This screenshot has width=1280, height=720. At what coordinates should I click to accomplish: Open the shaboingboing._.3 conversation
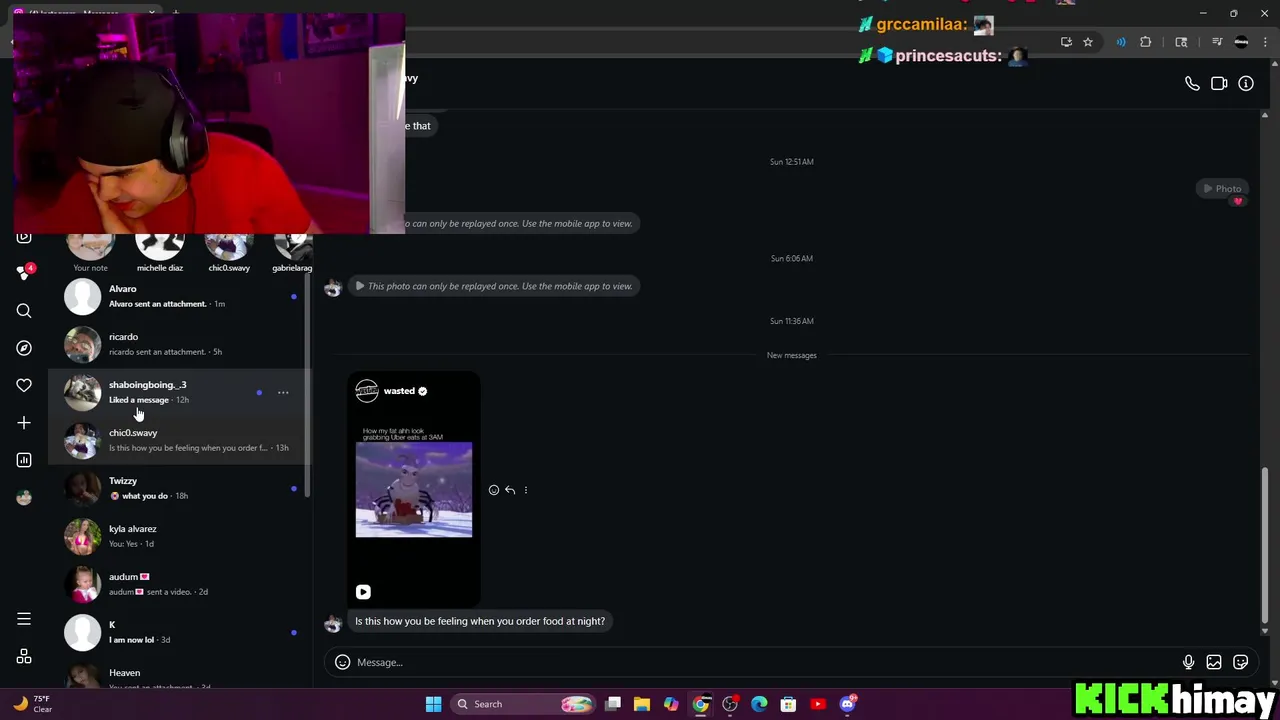[180, 392]
